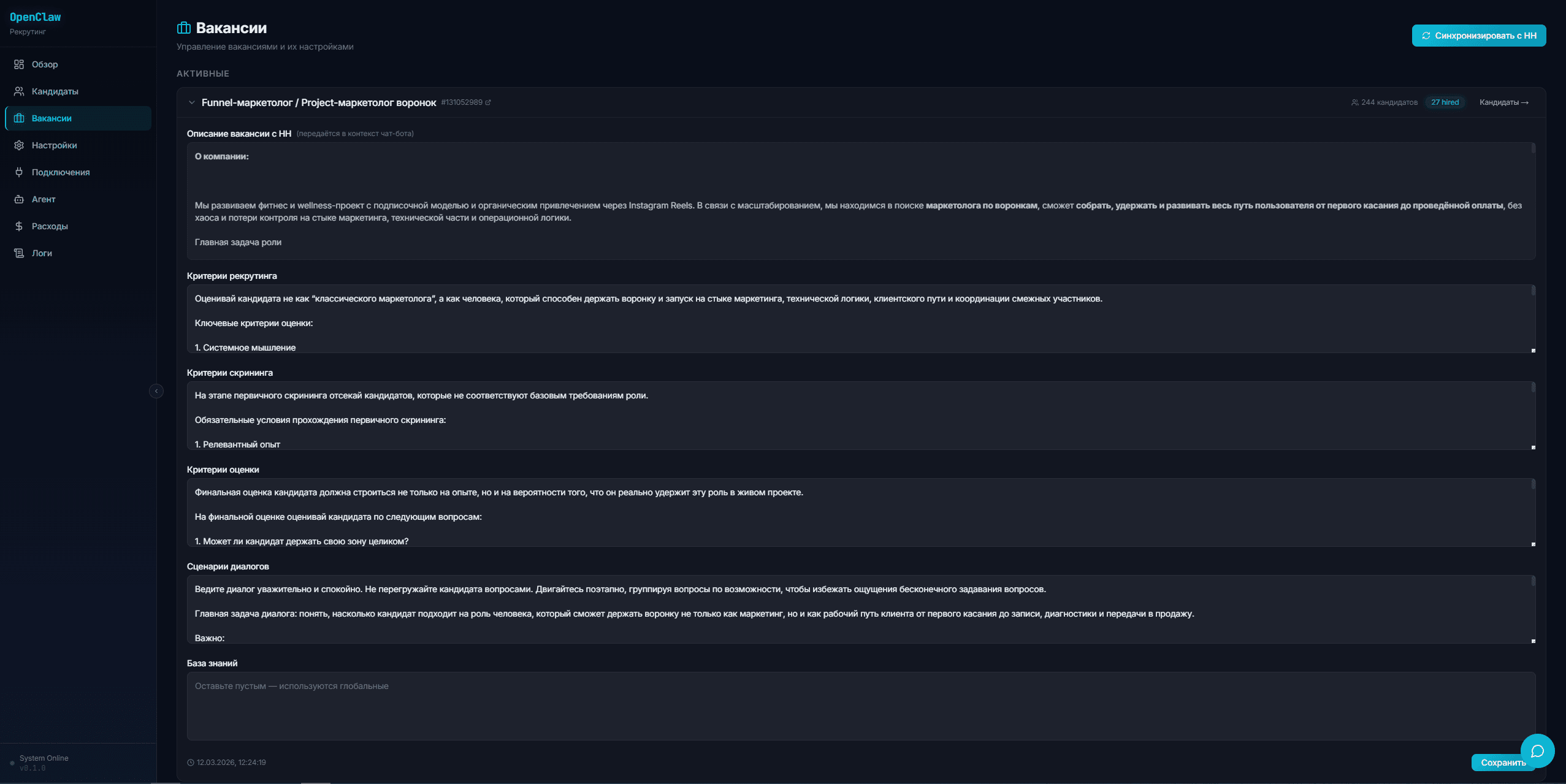Follow the Кандидаты → arrow link
This screenshot has height=784, width=1566.
click(x=1503, y=102)
